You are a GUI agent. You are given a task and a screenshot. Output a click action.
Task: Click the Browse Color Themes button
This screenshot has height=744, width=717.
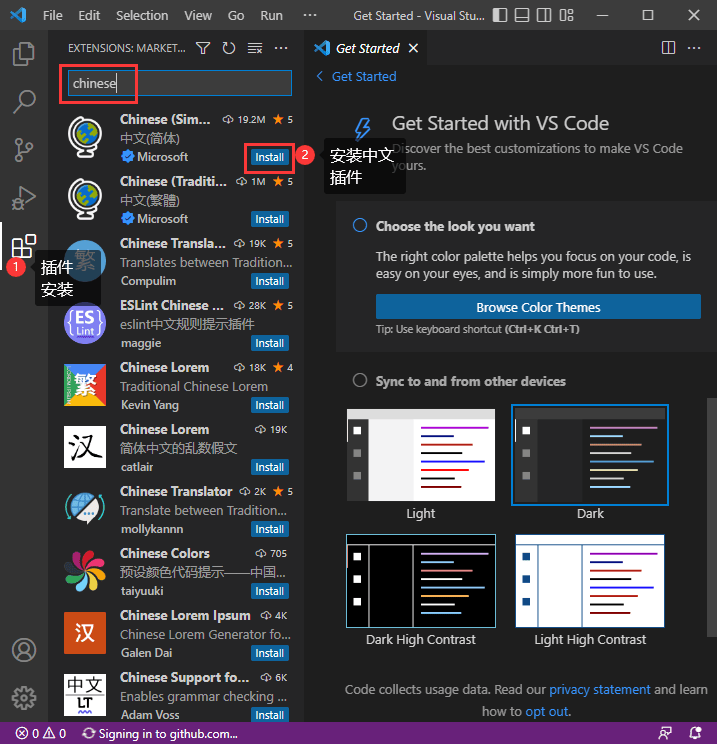[538, 307]
